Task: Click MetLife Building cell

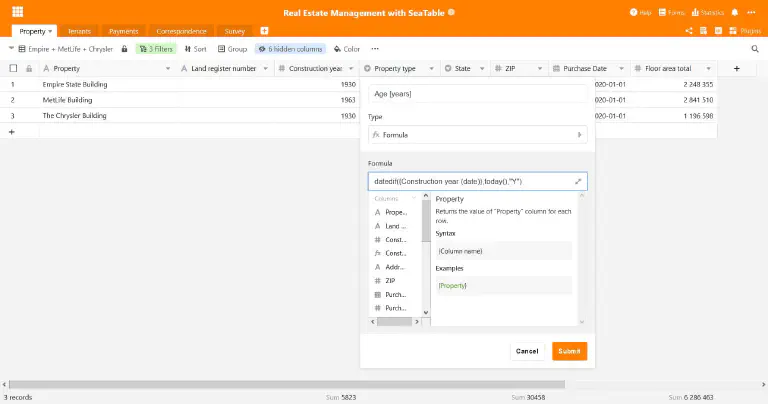Action: pos(67,100)
